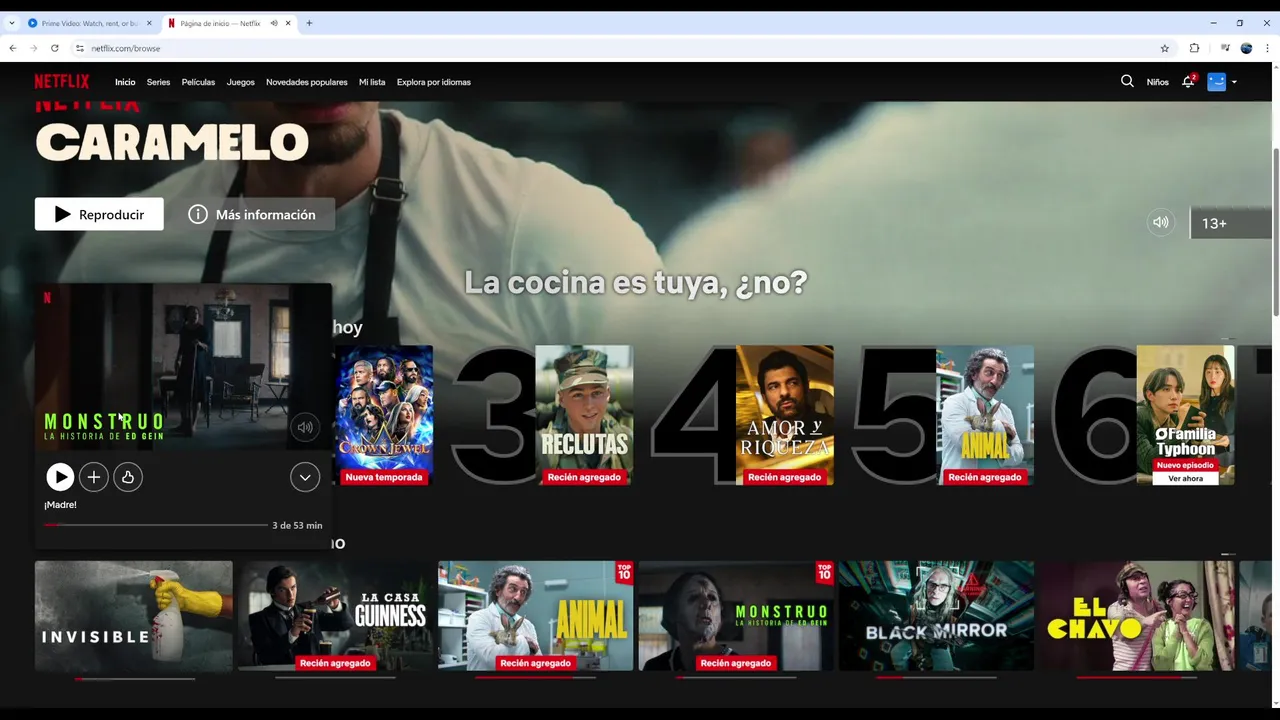The image size is (1280, 720).
Task: Click the Netflix logo
Action: (62, 82)
